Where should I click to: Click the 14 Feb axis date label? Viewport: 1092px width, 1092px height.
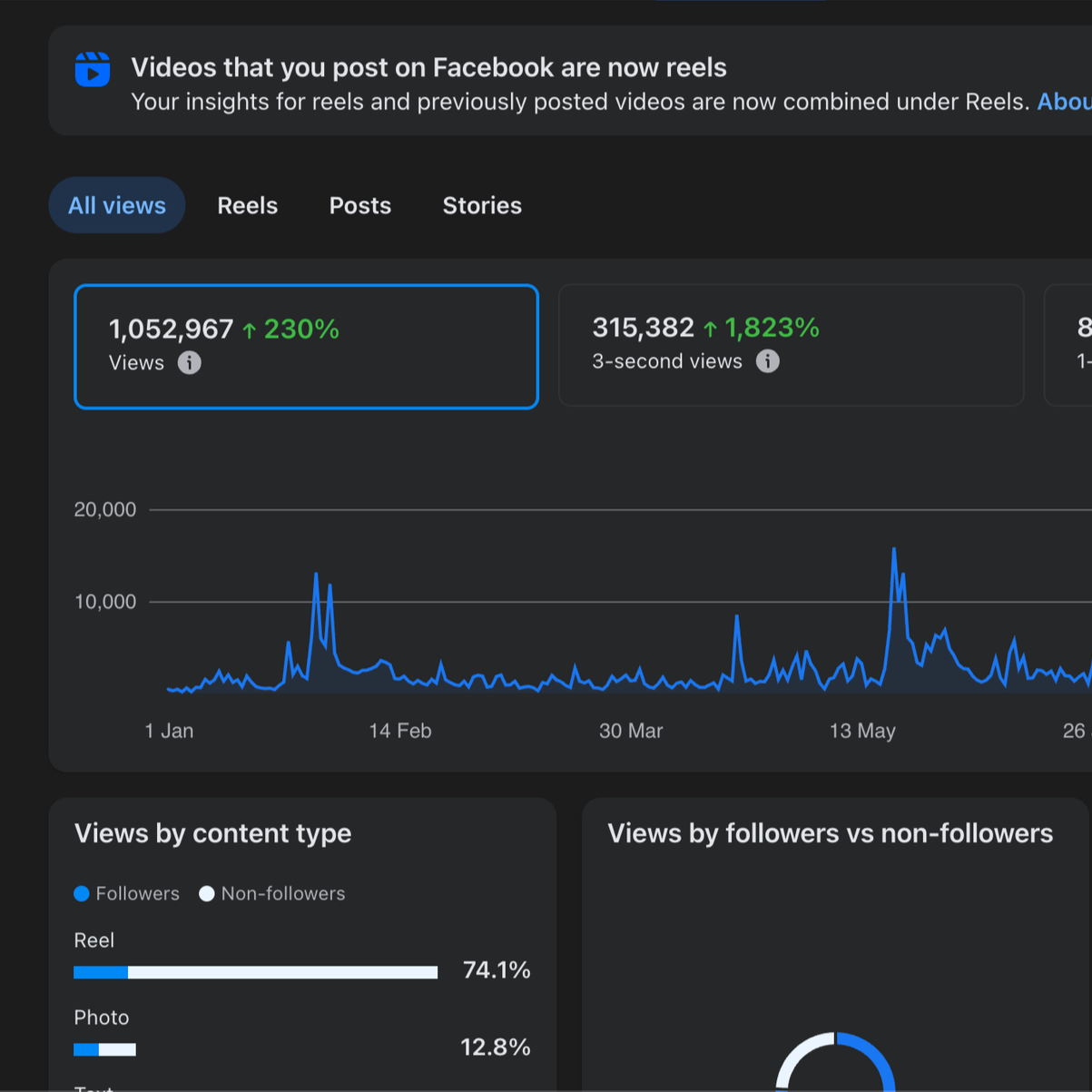coord(400,731)
